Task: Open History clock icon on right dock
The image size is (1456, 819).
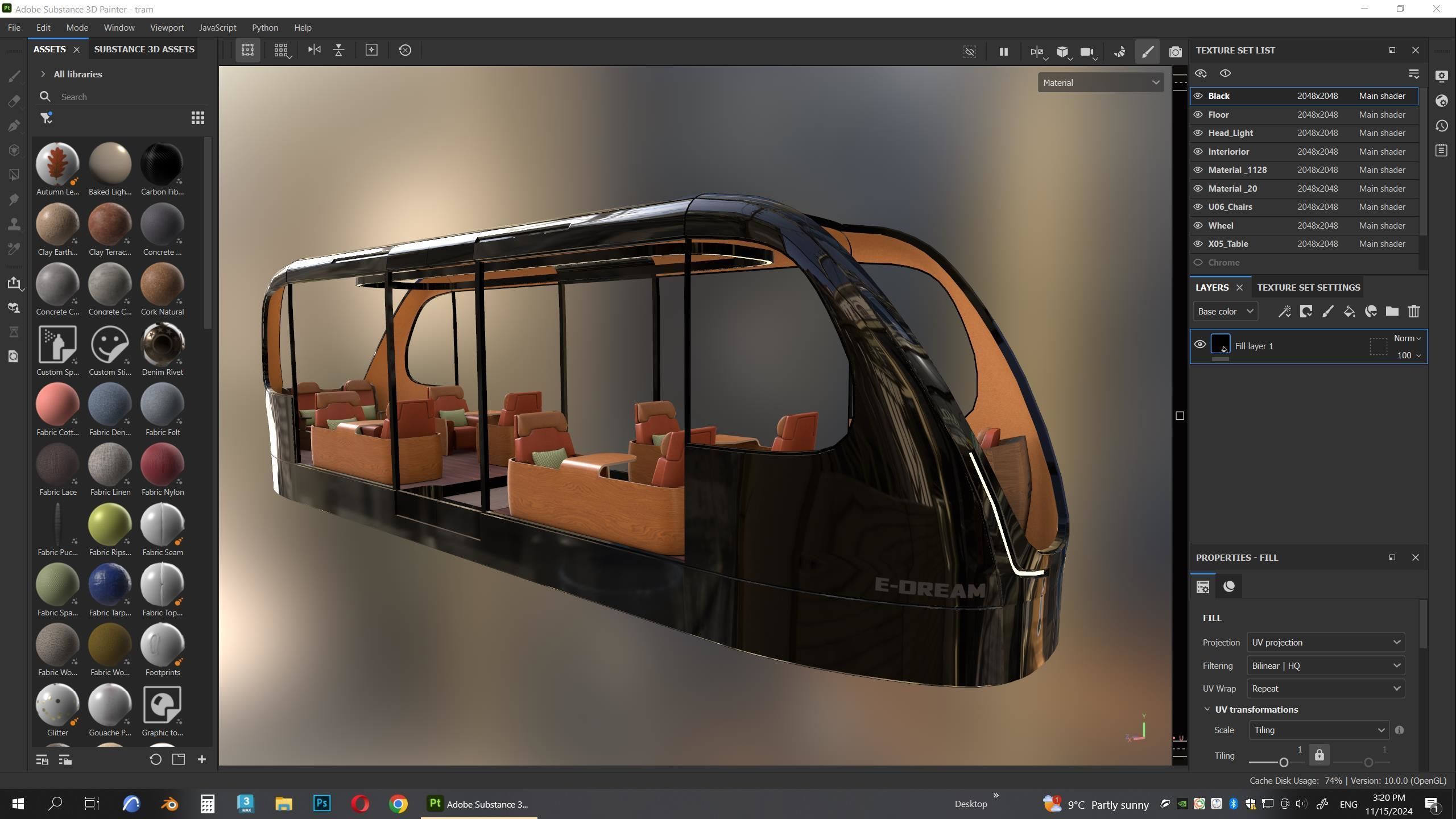Action: 1441,126
